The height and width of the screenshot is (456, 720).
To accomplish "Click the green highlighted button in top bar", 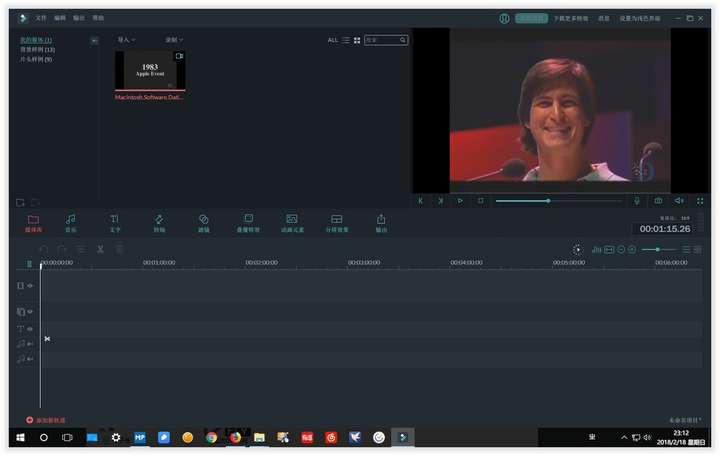I will click(531, 18).
